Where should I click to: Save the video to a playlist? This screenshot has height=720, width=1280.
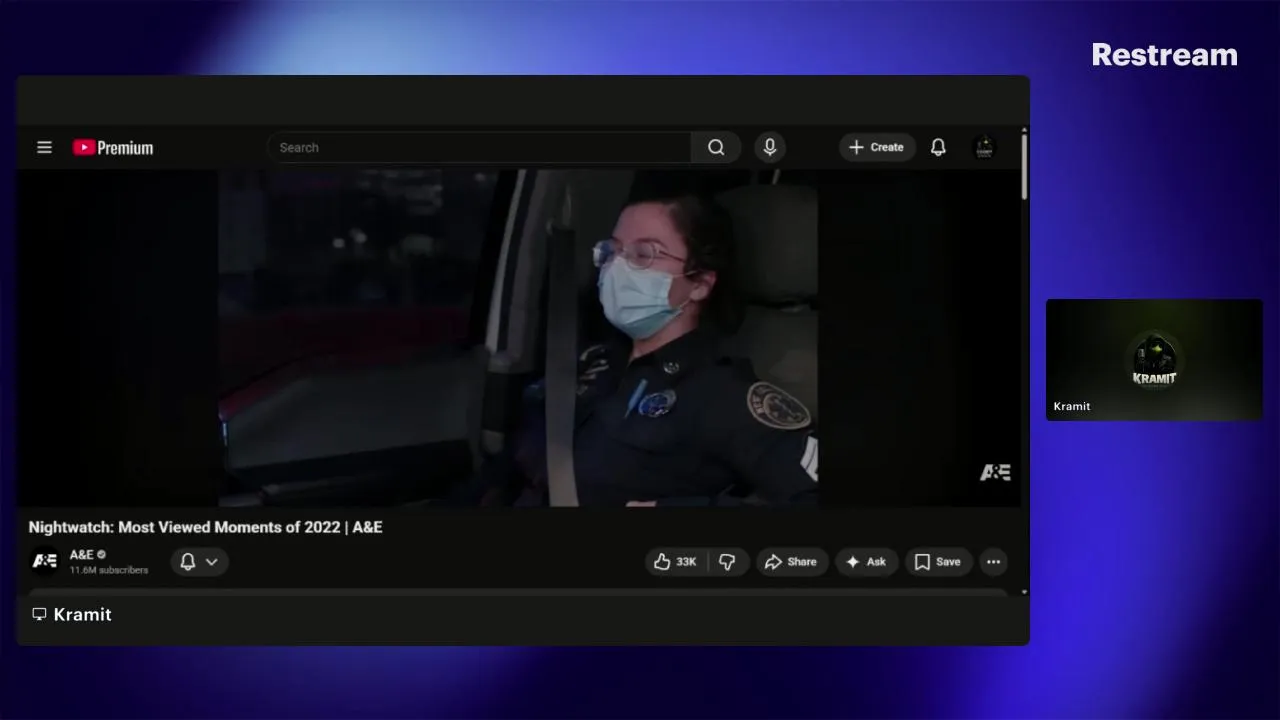[938, 562]
